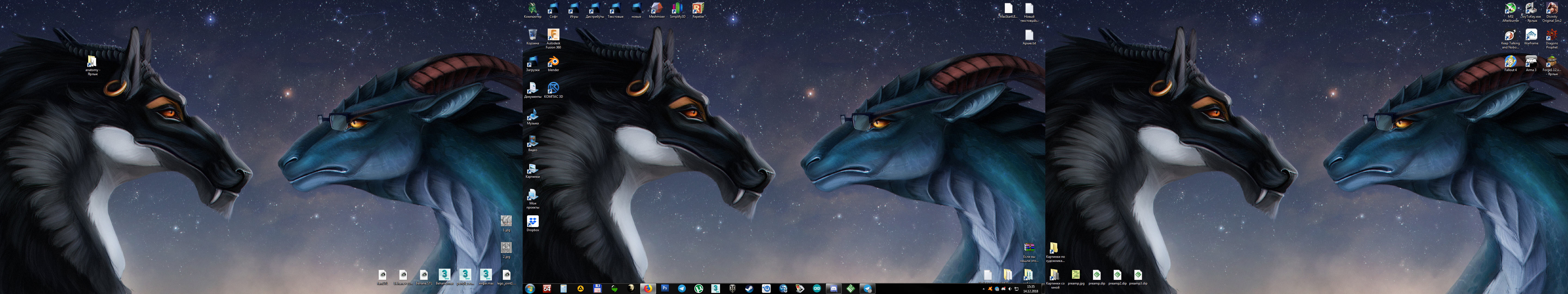Open Photoshop from the taskbar
The image size is (1568, 294).
pos(665,289)
